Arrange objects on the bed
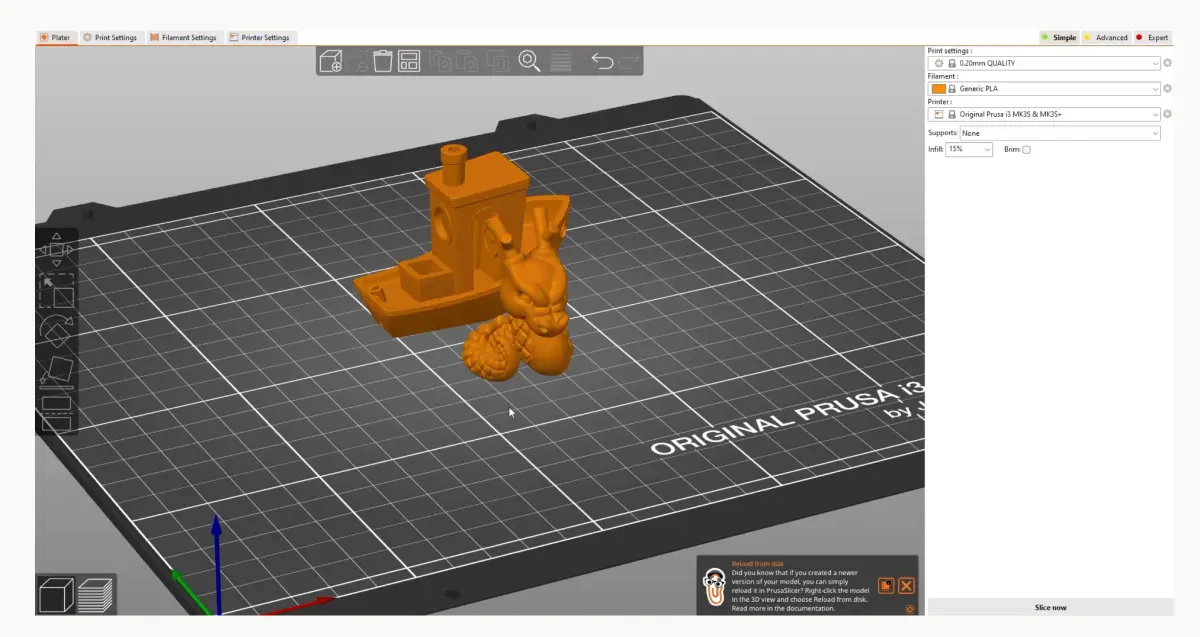This screenshot has width=1200, height=637. (x=409, y=61)
